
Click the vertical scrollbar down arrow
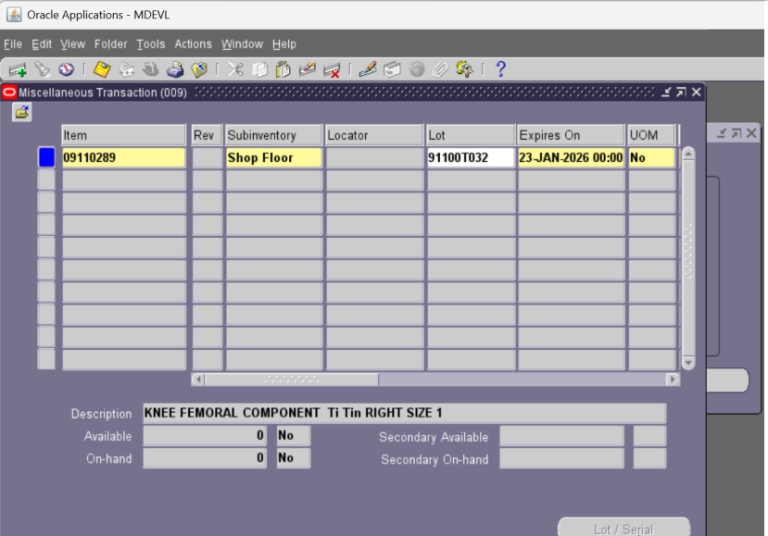click(x=688, y=363)
